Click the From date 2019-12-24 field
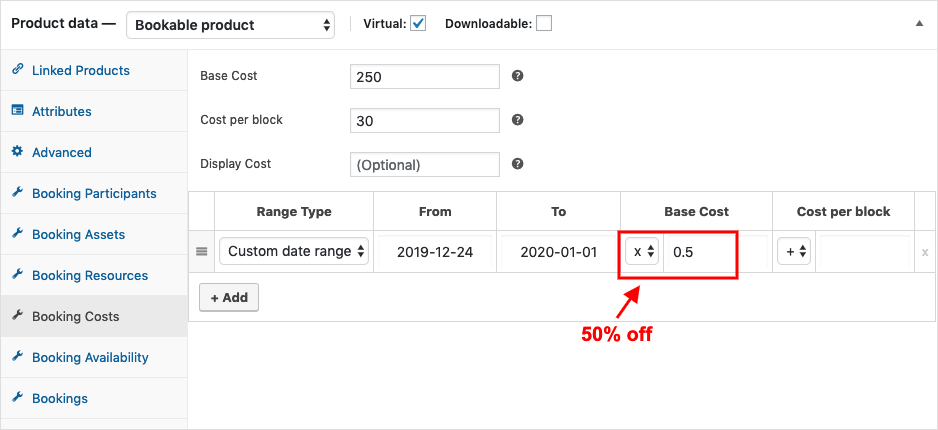The width and height of the screenshot is (938, 430). pyautogui.click(x=436, y=252)
